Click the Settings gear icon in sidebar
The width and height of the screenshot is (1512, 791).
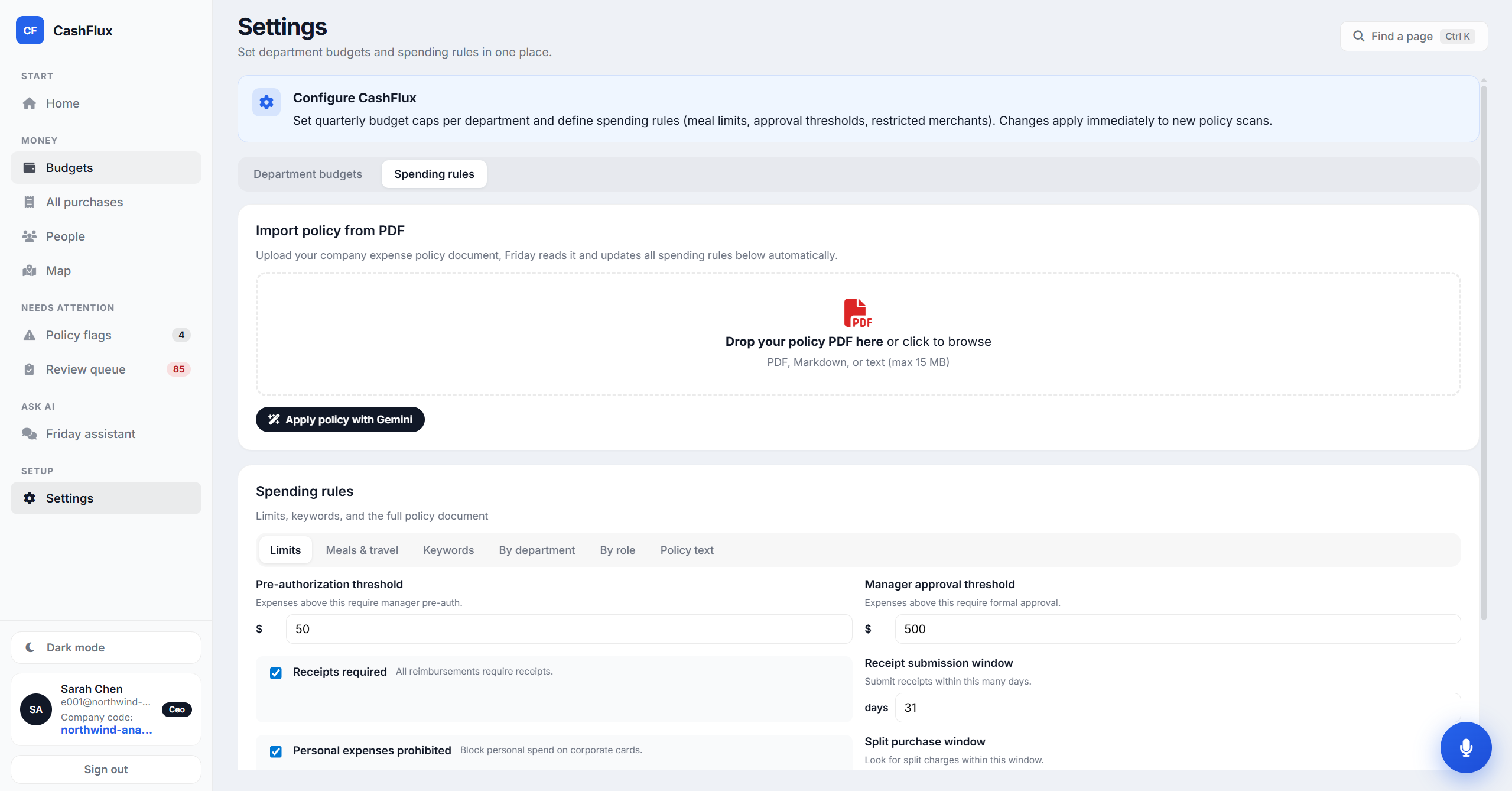(30, 498)
